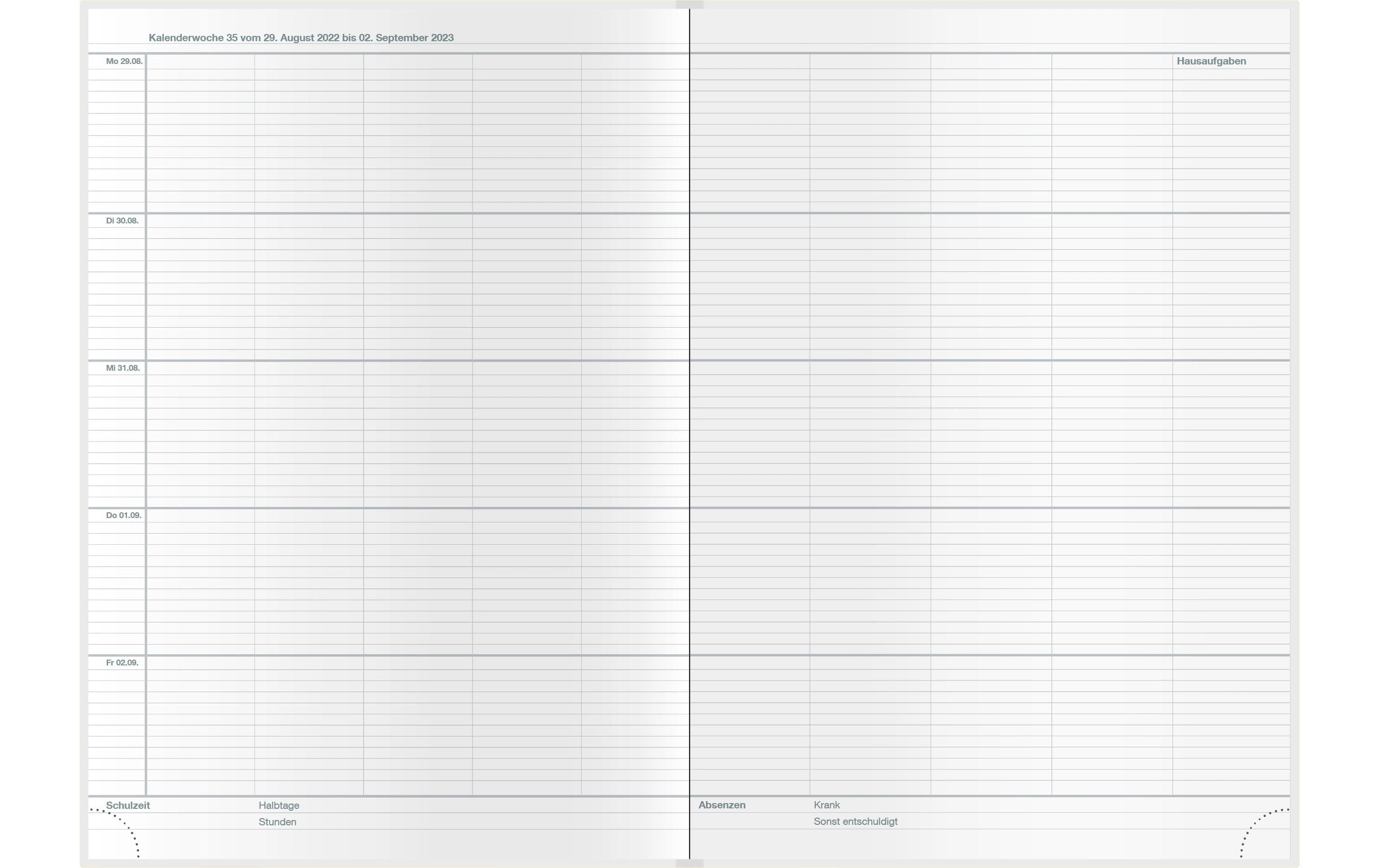The image size is (1379, 868).
Task: Click the Kalenderwoche 35 header text
Action: click(x=301, y=38)
